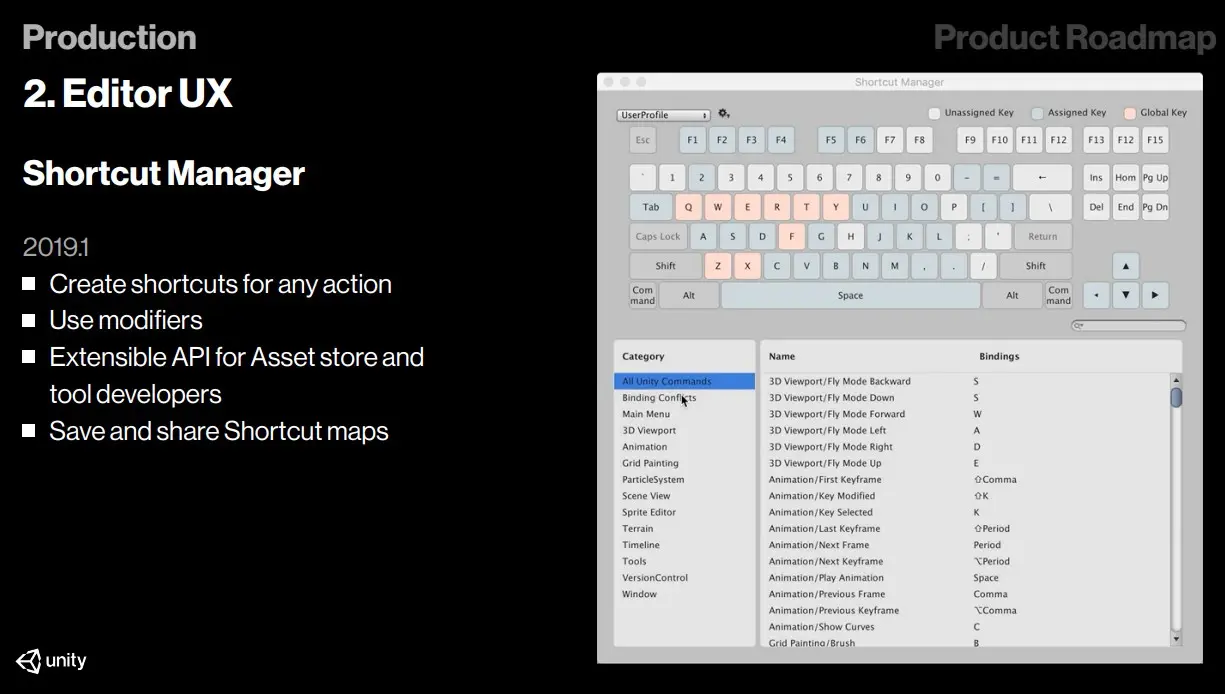
Task: Select Animation/Key Modified row
Action: point(965,496)
